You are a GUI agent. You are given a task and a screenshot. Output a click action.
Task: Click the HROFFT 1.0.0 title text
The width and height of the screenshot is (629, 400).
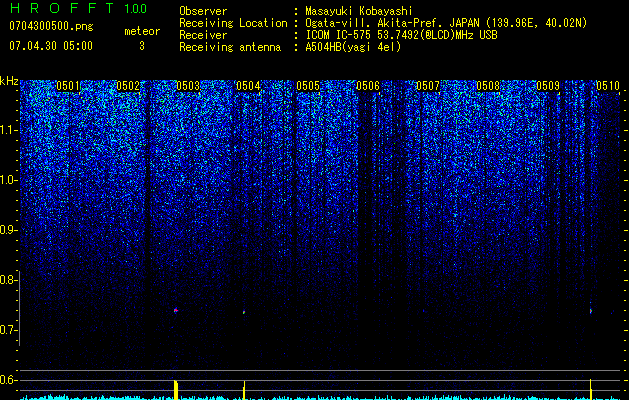(78, 8)
